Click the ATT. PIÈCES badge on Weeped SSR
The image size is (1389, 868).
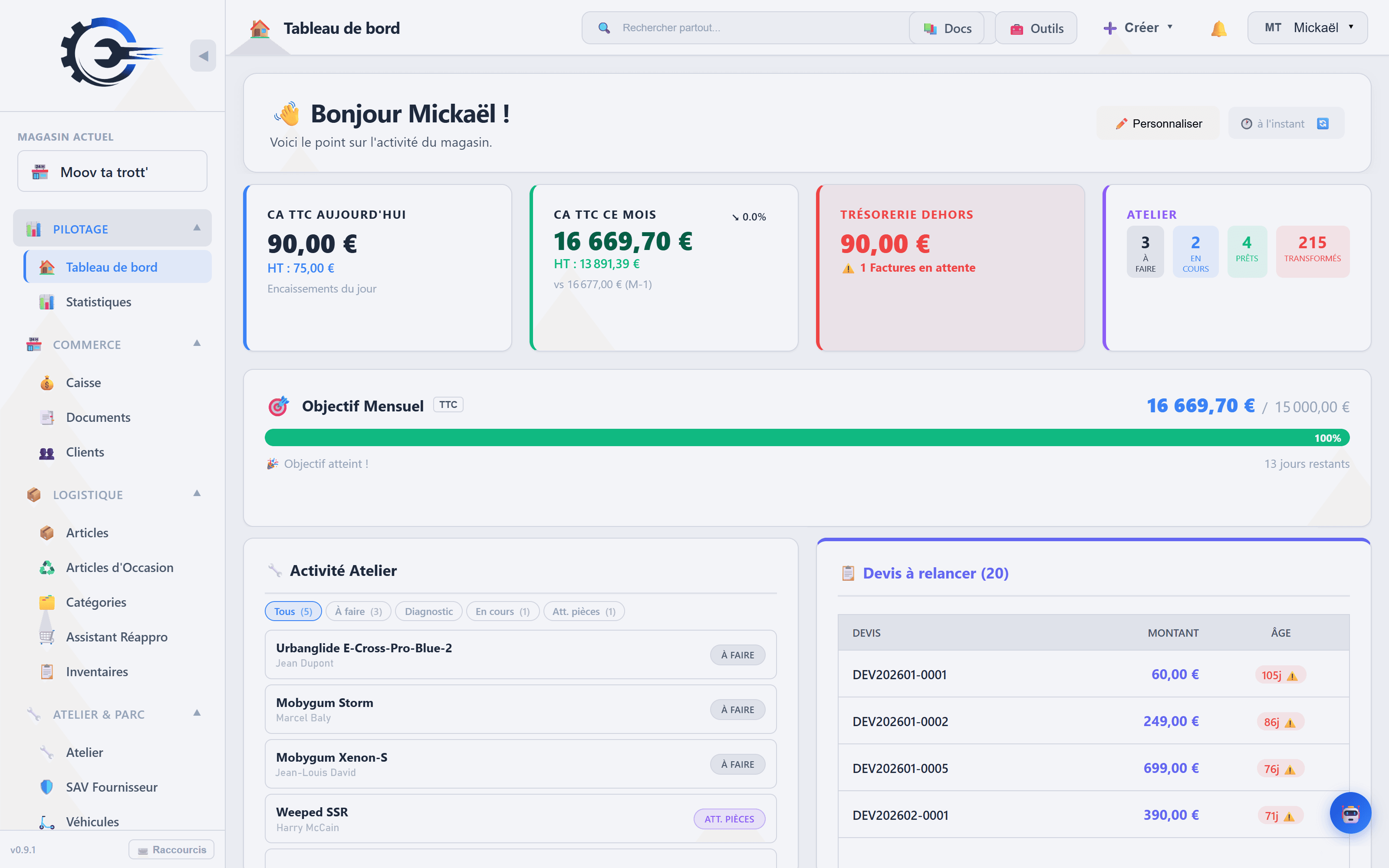coord(730,819)
